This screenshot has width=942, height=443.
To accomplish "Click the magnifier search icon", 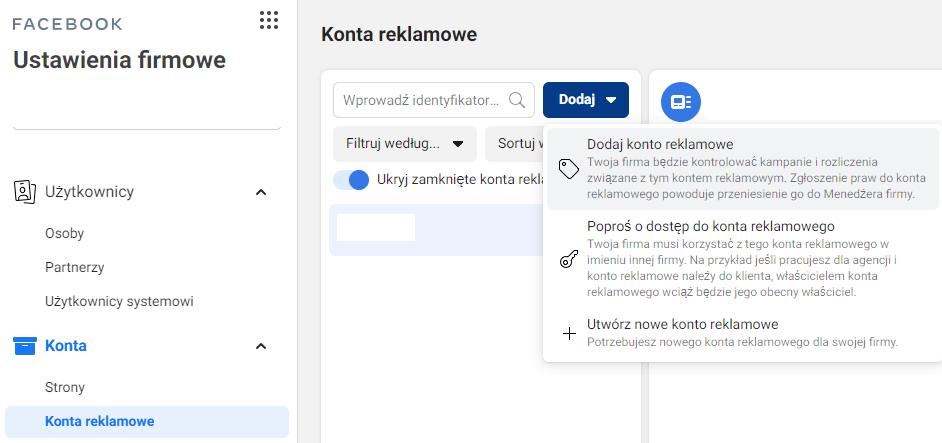I will pos(517,100).
